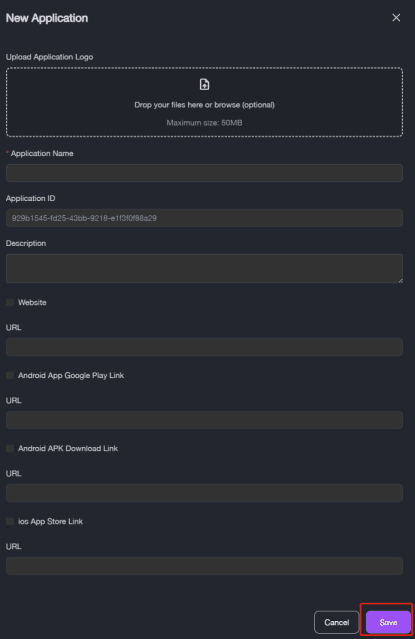Click the 'Maximum size: 50MB' hint text
This screenshot has height=639, width=415.
click(204, 123)
